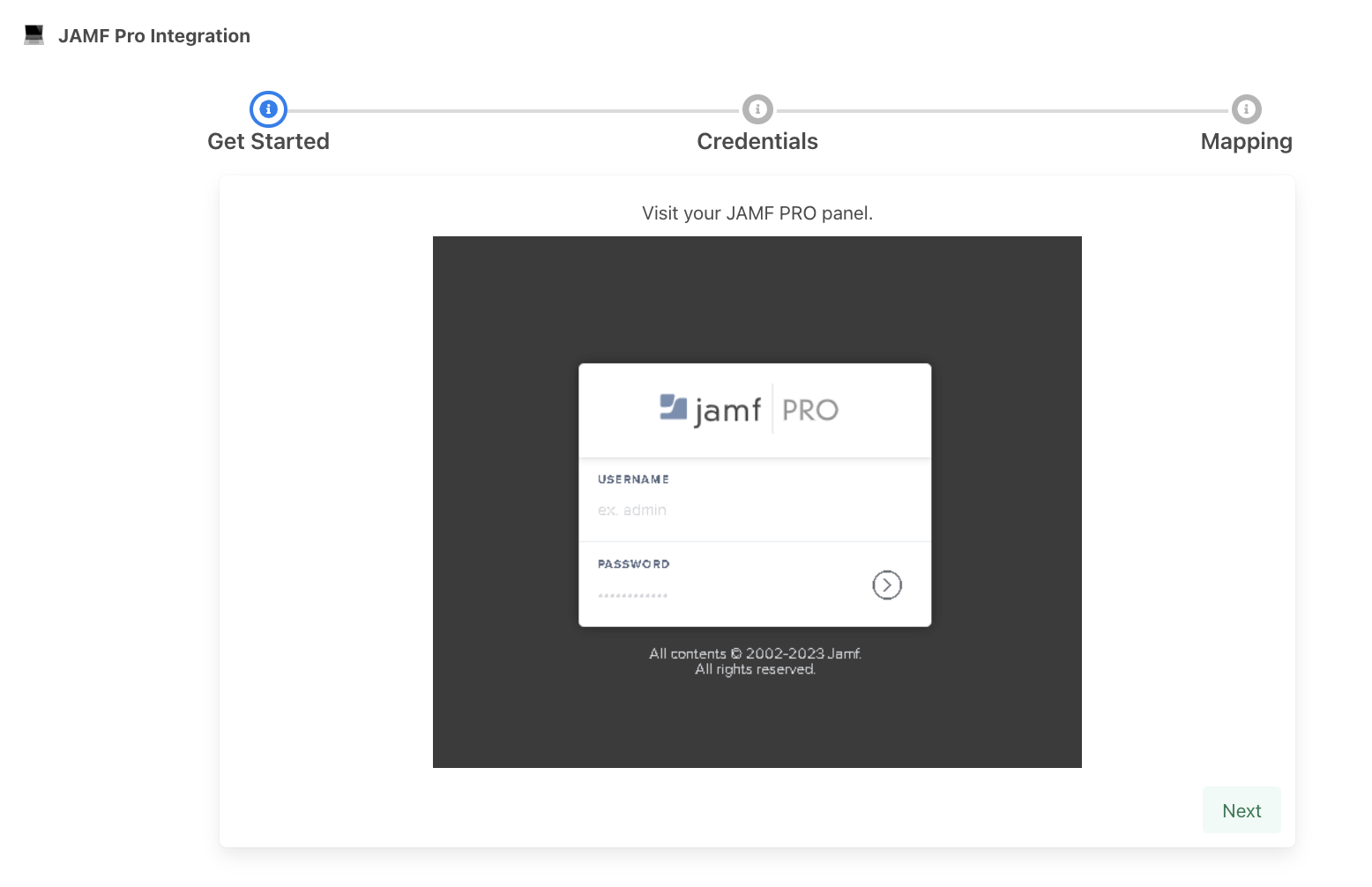The height and width of the screenshot is (887, 1372).
Task: Click the PRO wordmark in the logo
Action: click(809, 410)
